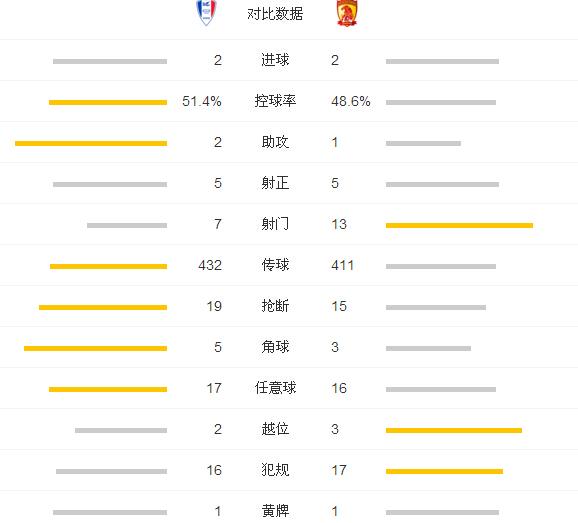578x523 pixels.
Task: Click the blue home team crest
Action: click(206, 13)
